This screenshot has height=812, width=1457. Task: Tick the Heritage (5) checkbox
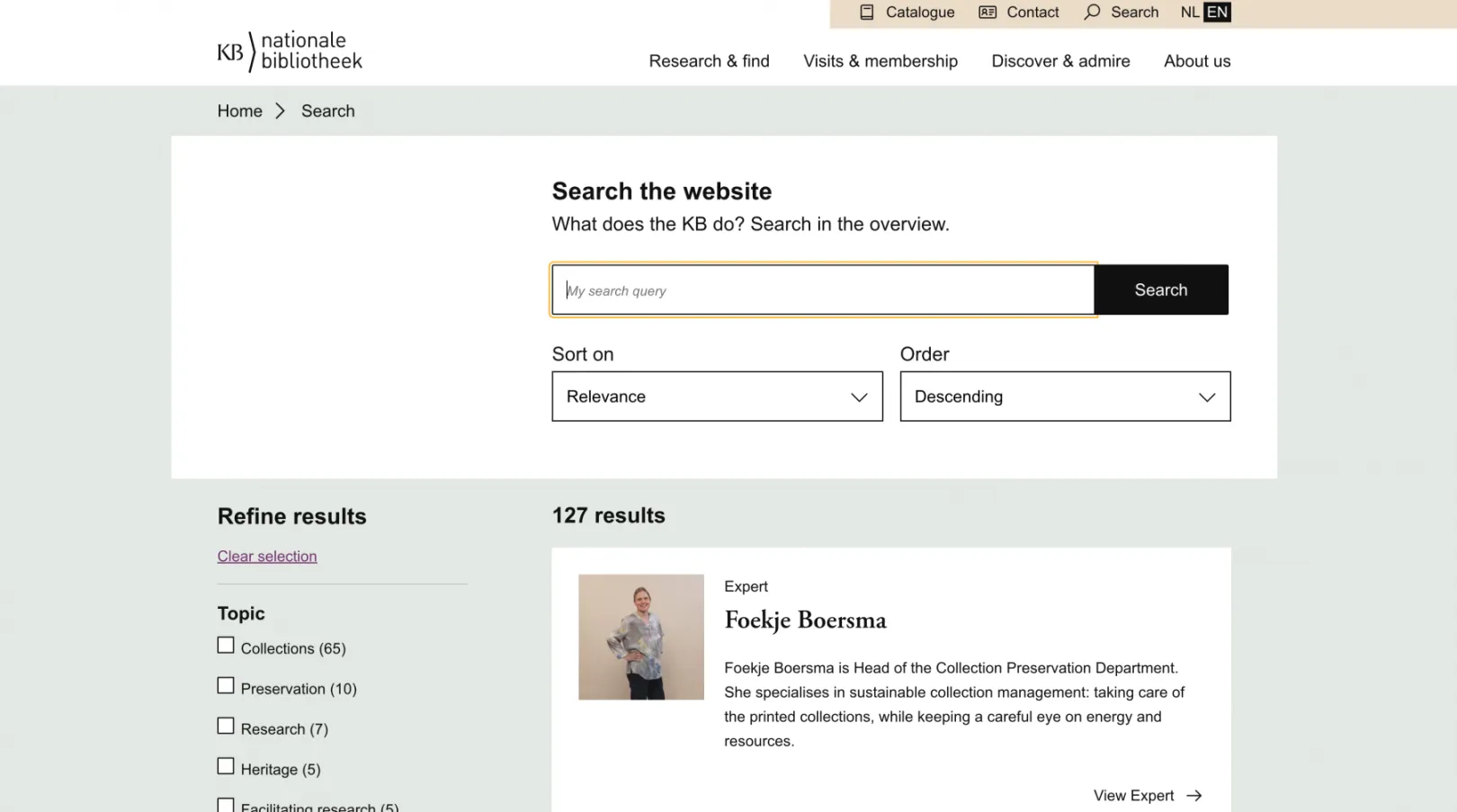click(226, 767)
